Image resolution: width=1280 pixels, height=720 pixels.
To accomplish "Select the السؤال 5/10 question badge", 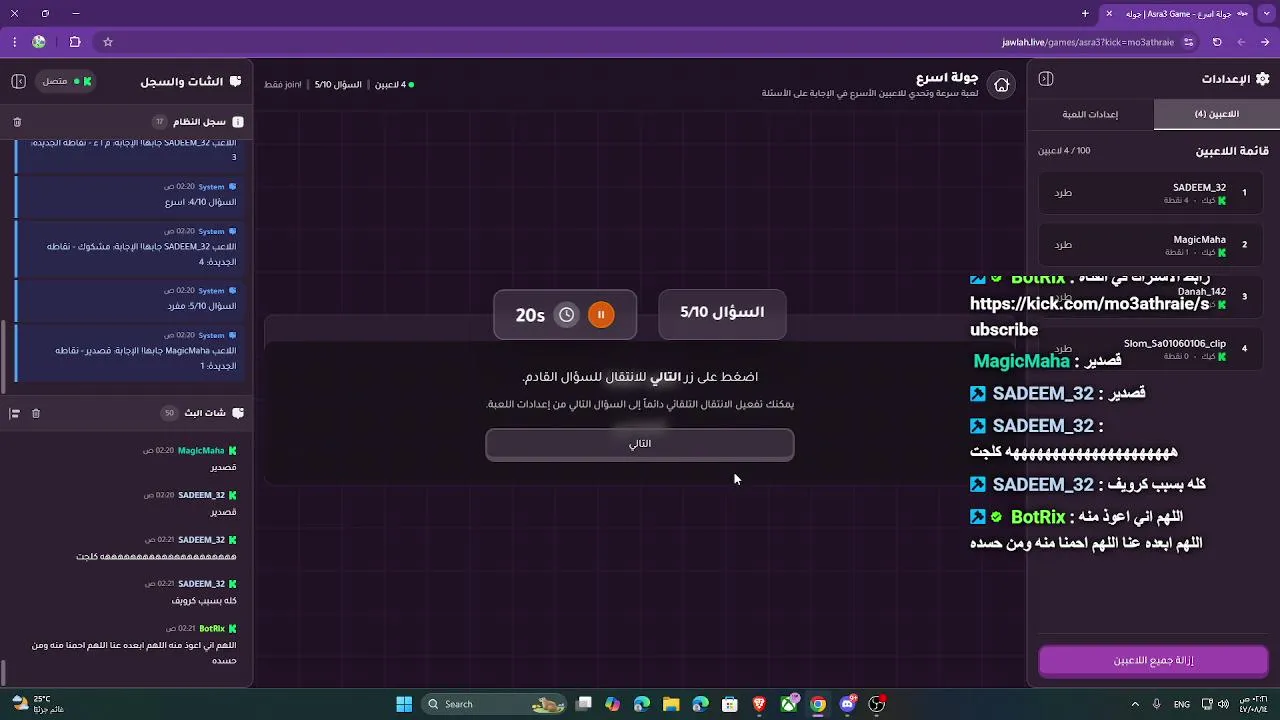I will pyautogui.click(x=722, y=313).
